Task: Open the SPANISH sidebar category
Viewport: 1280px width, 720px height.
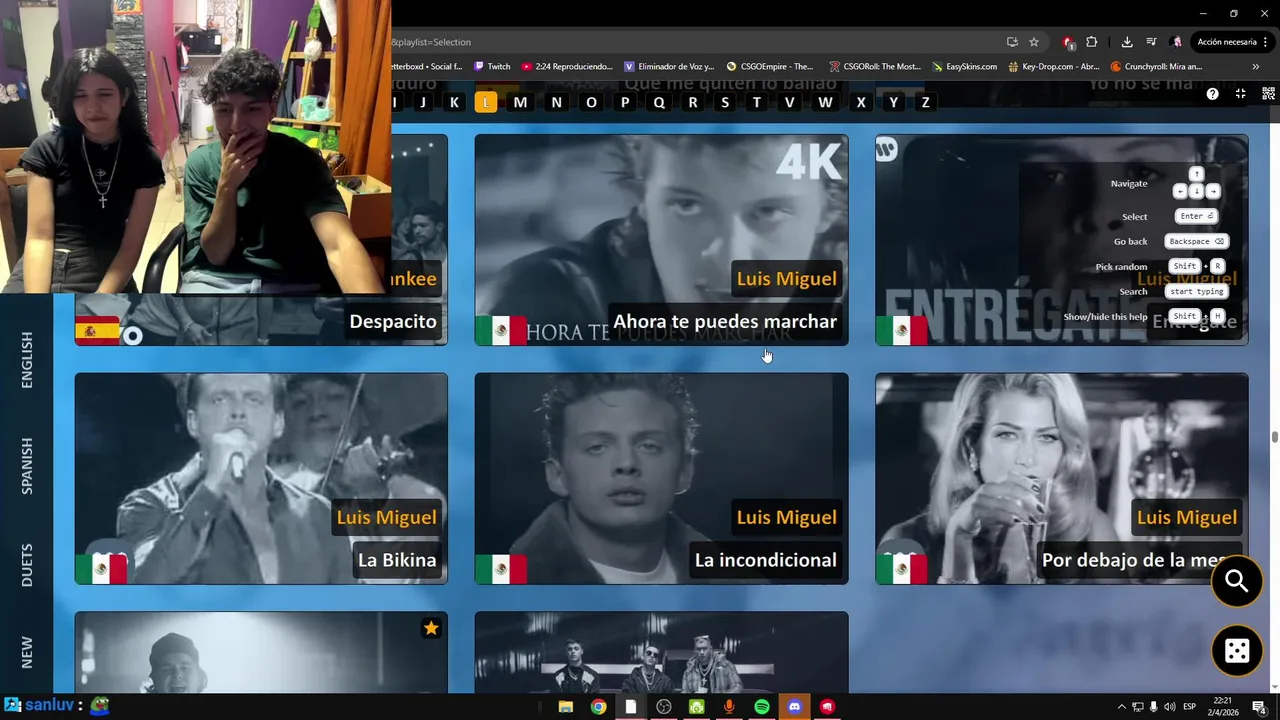Action: (x=27, y=465)
